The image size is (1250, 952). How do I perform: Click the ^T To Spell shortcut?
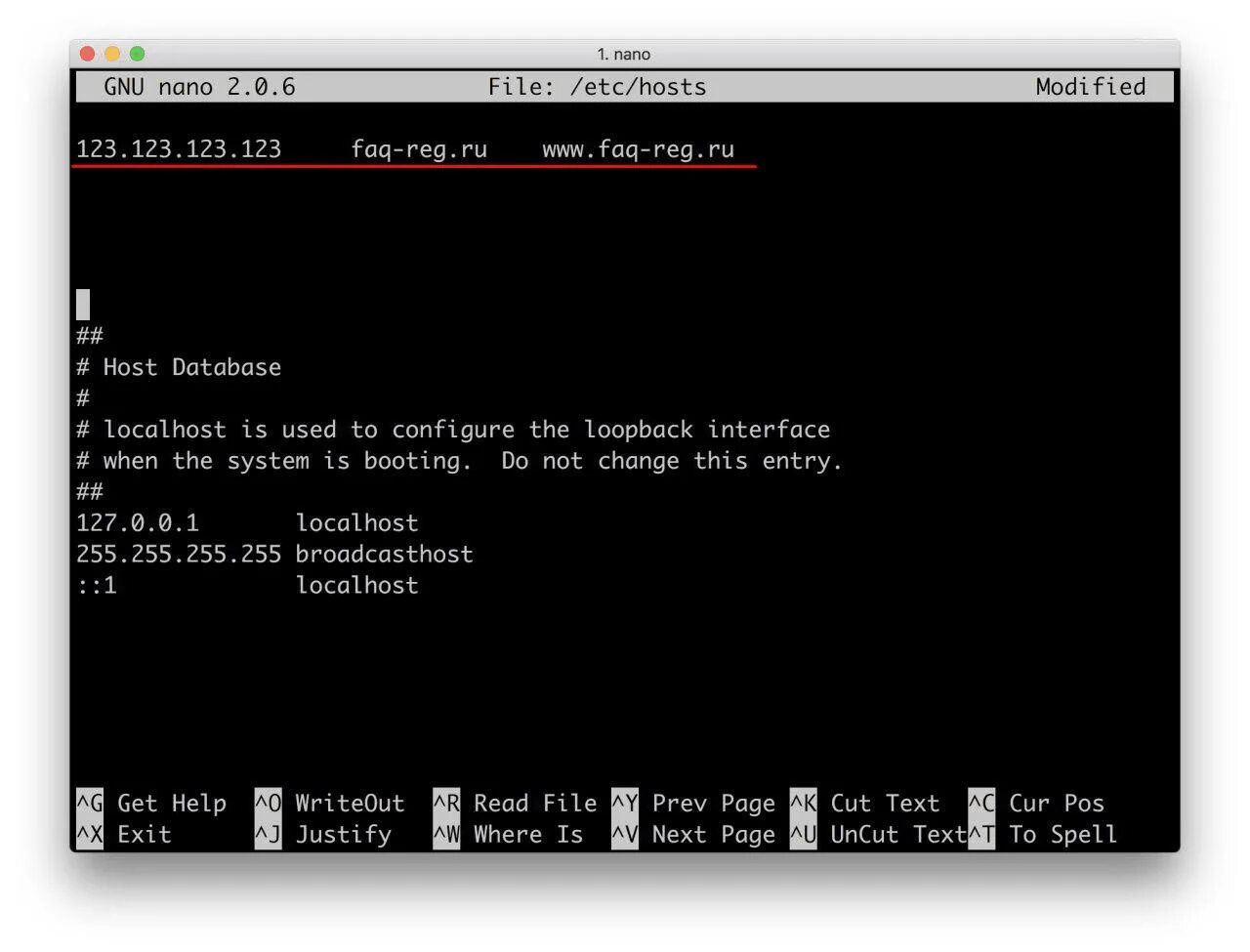point(1043,835)
